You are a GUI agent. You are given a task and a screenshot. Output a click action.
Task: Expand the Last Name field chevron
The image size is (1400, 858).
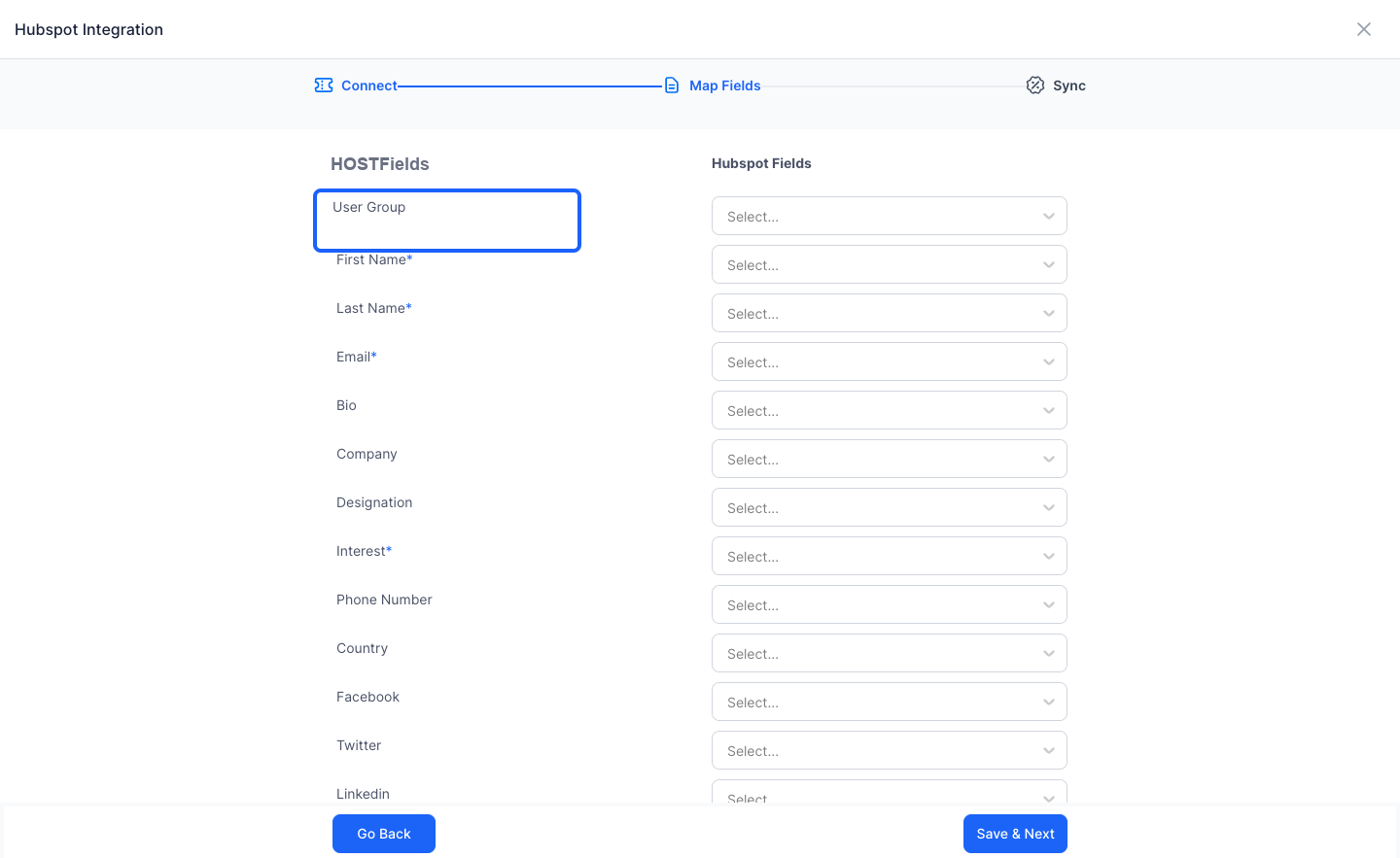(1049, 313)
